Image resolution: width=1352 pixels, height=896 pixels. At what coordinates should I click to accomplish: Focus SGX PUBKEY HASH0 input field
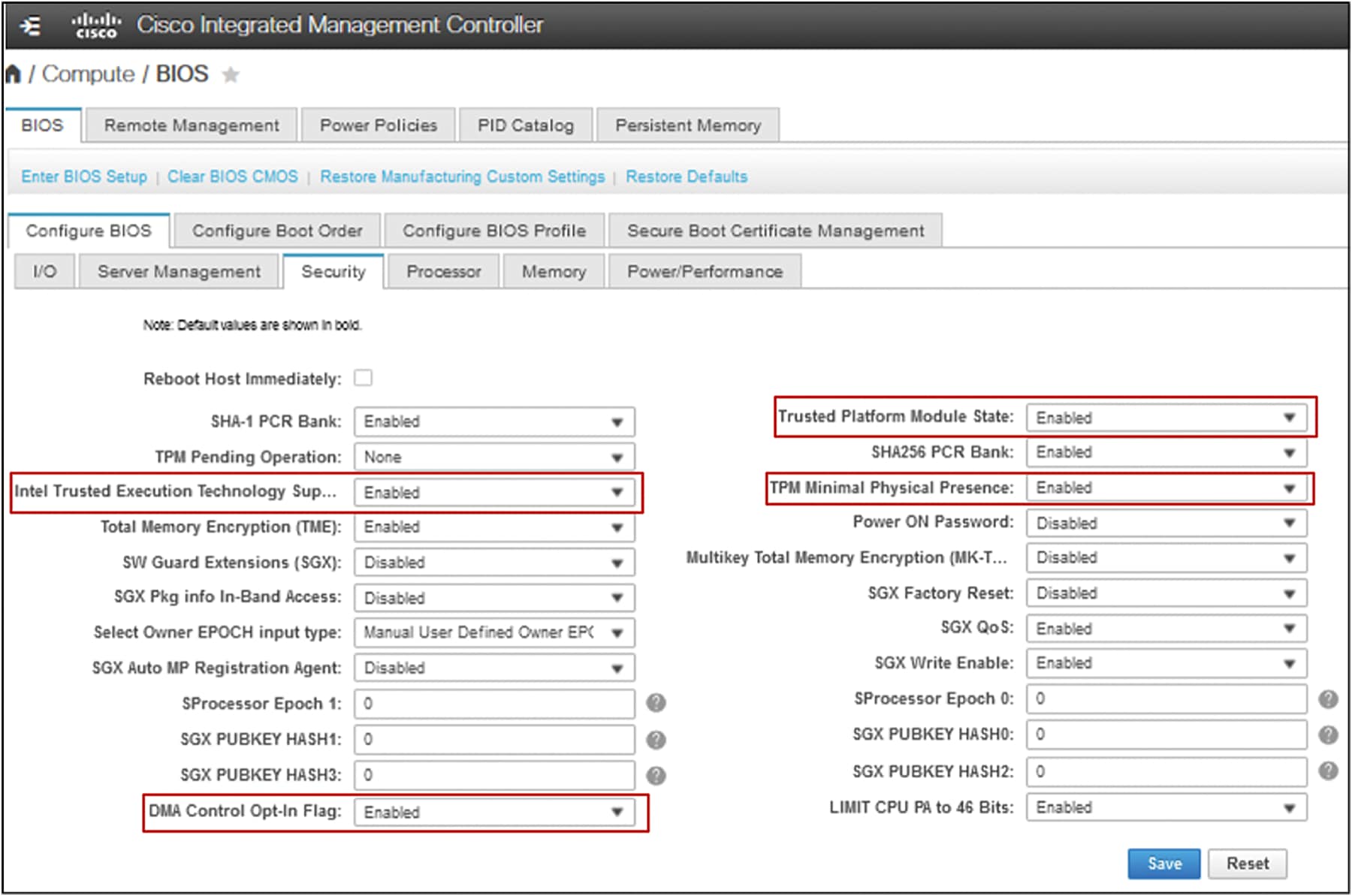tap(1166, 734)
